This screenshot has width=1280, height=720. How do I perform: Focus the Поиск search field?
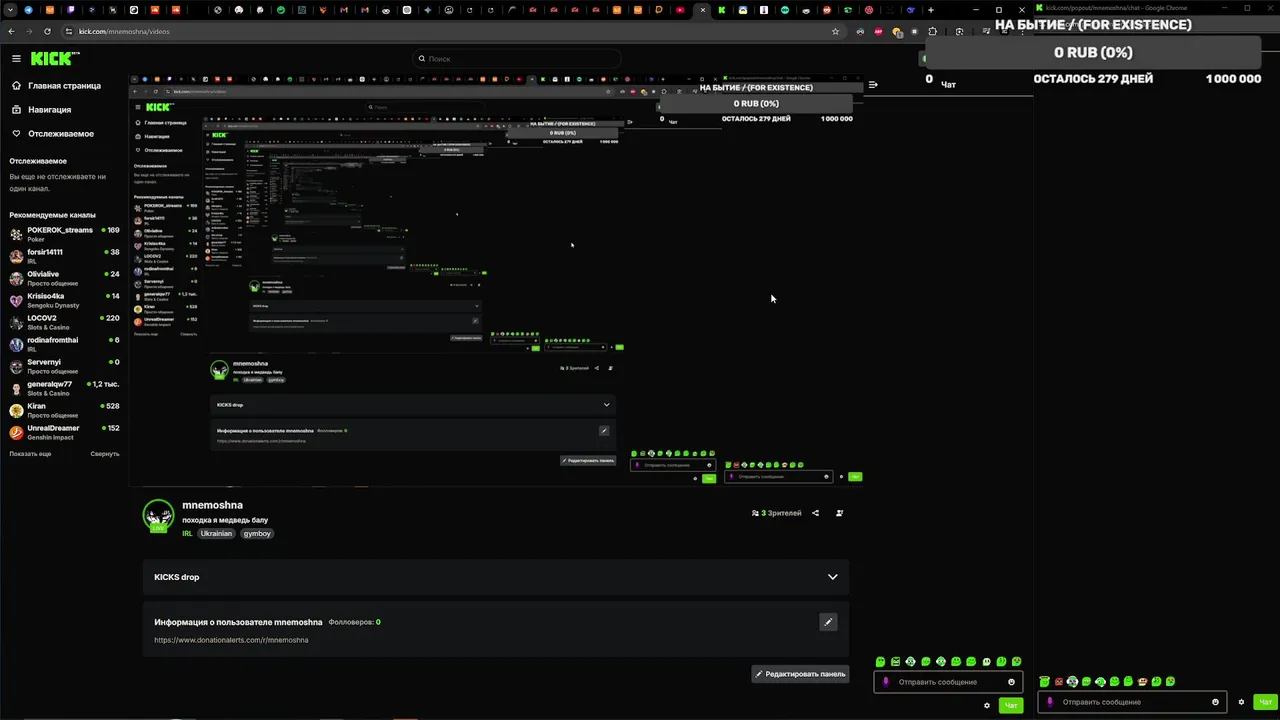tap(516, 59)
